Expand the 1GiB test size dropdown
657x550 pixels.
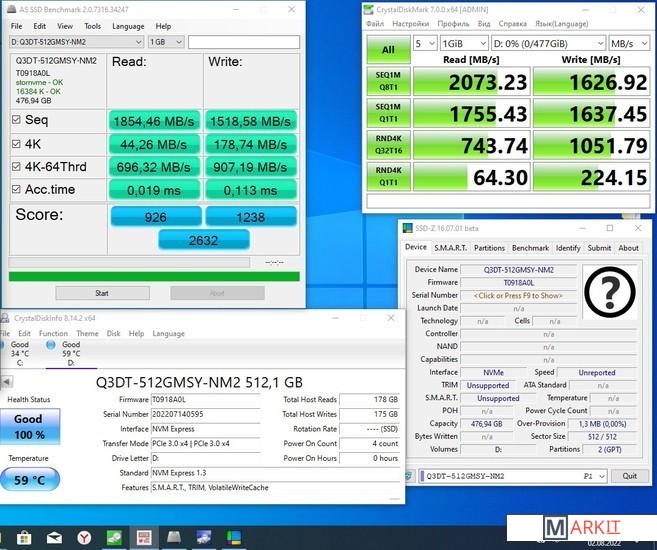pos(464,44)
